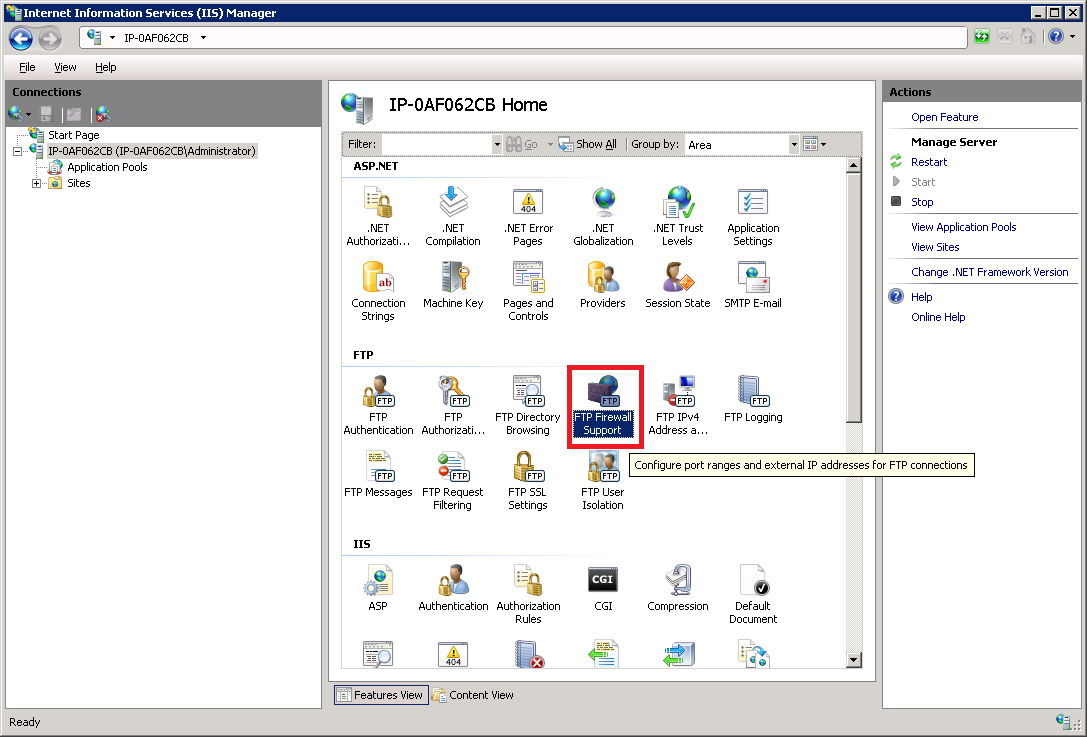1087x737 pixels.
Task: Open Application Settings feature
Action: (753, 216)
